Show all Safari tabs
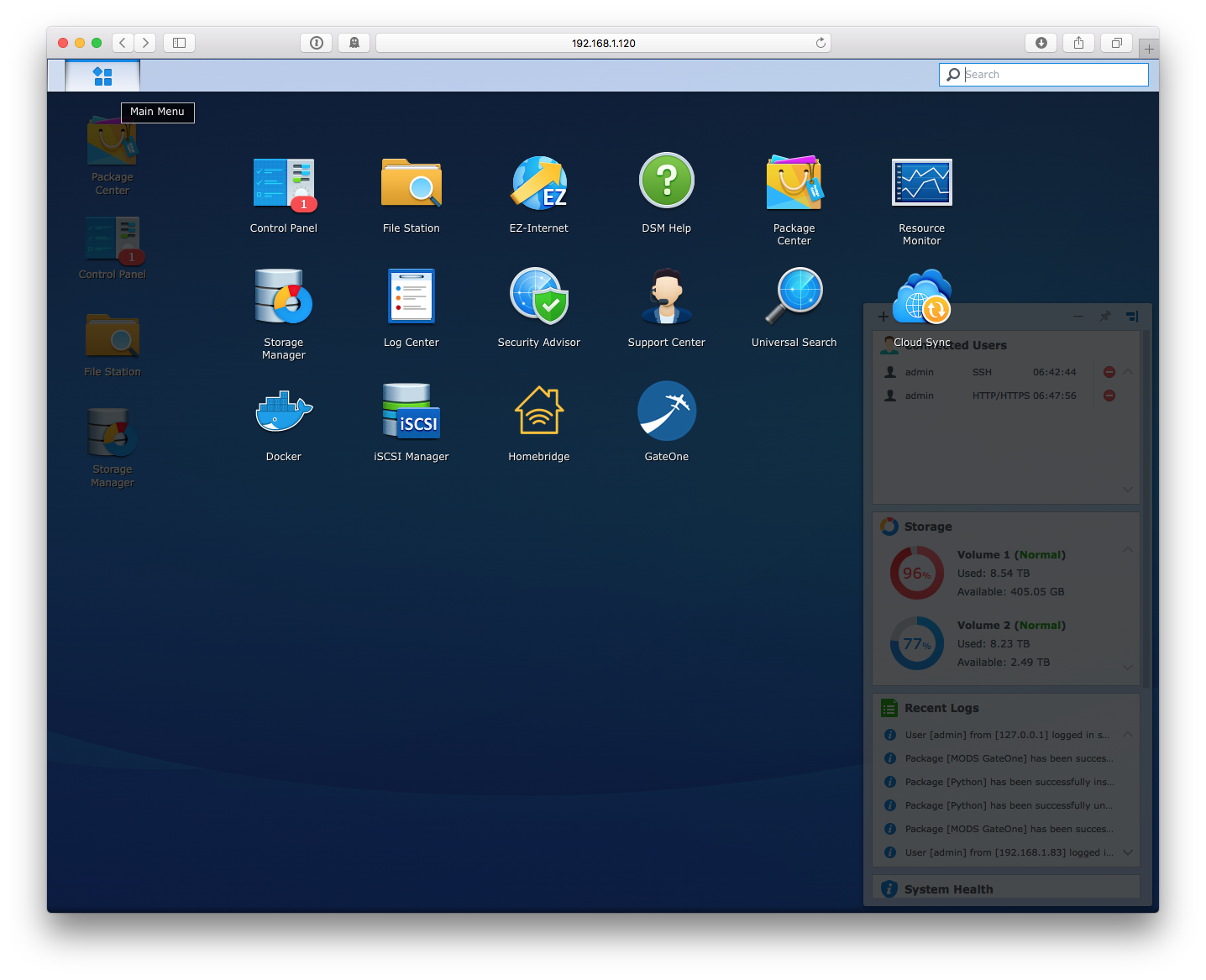The image size is (1206, 980). pyautogui.click(x=1117, y=43)
